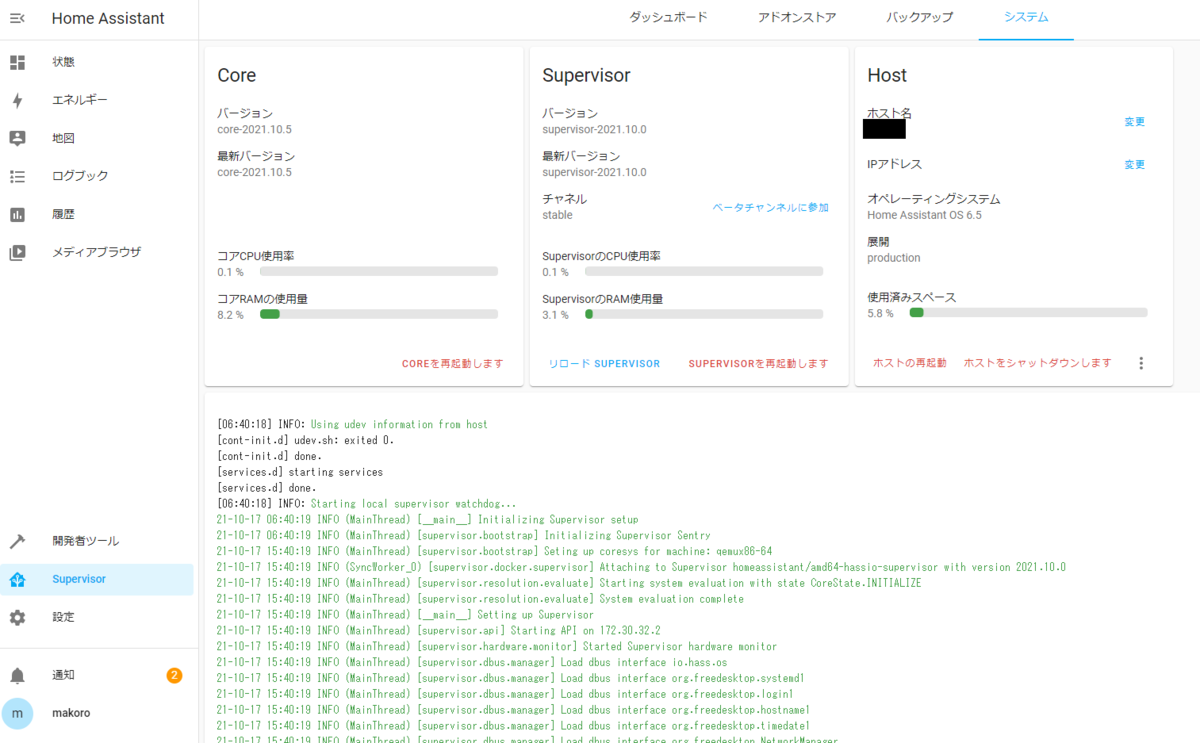This screenshot has height=743, width=1200.
Task: Collapse the sidebar with the hamburger menu icon
Action: 17,18
